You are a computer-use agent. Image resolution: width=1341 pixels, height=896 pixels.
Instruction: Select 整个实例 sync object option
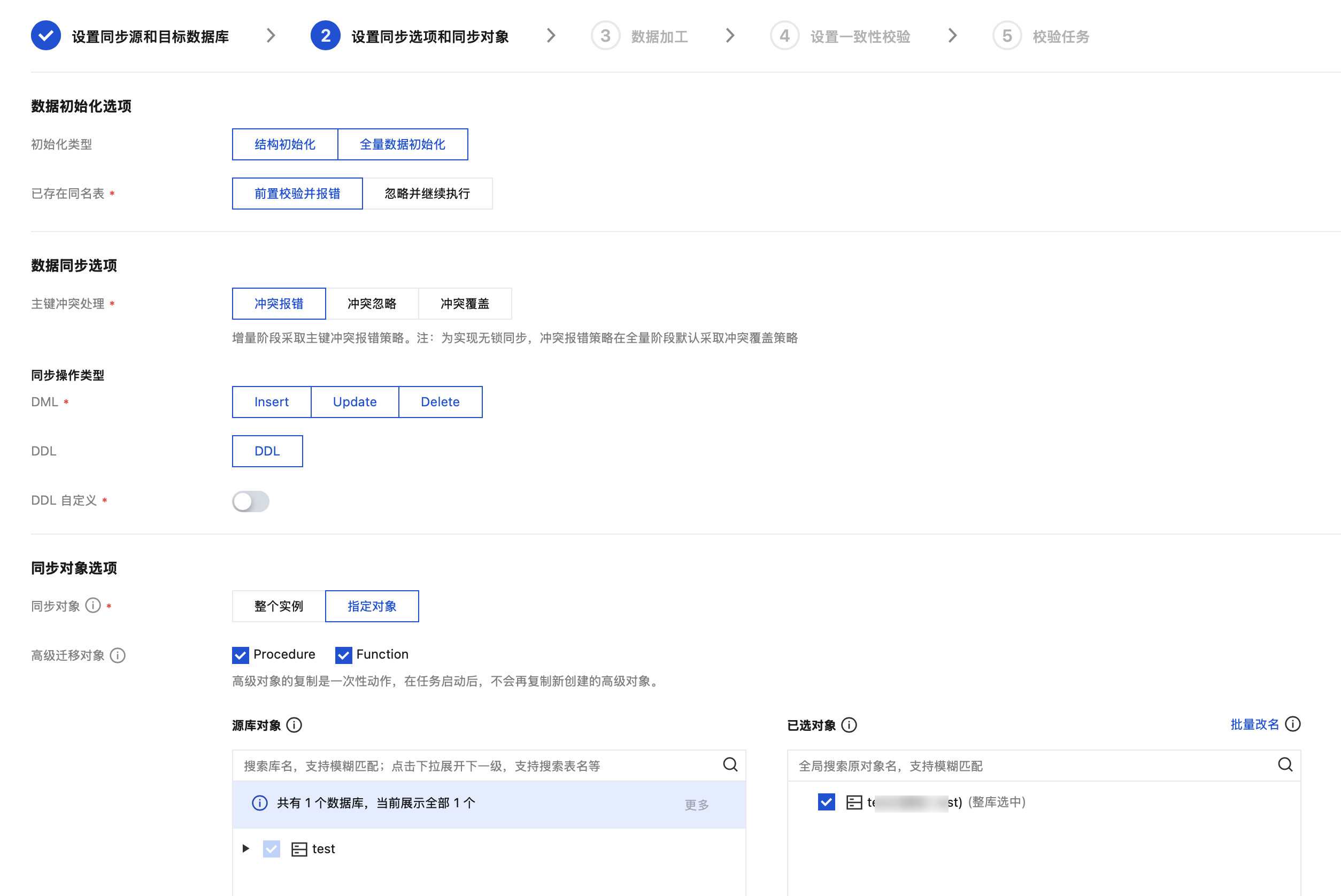[278, 606]
